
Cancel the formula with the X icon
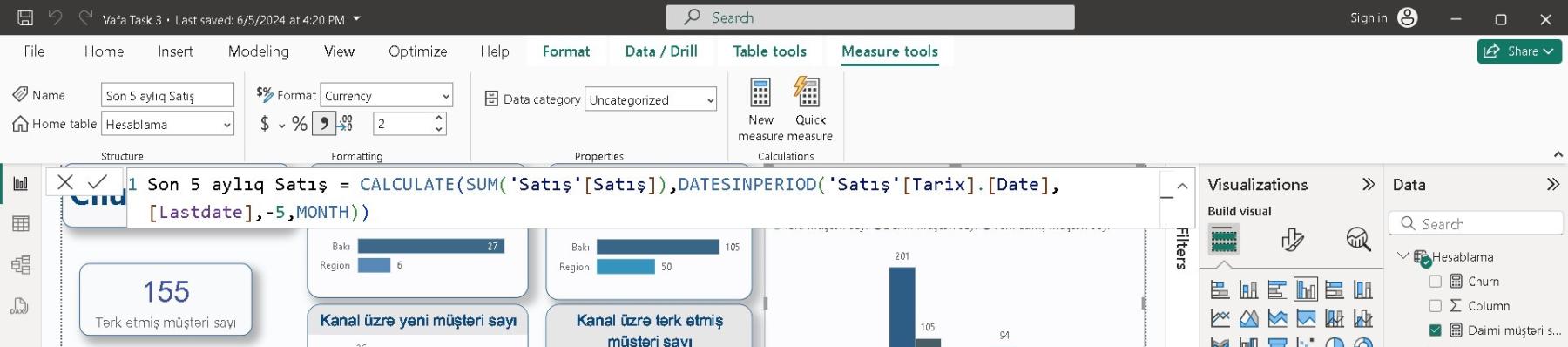[x=65, y=182]
